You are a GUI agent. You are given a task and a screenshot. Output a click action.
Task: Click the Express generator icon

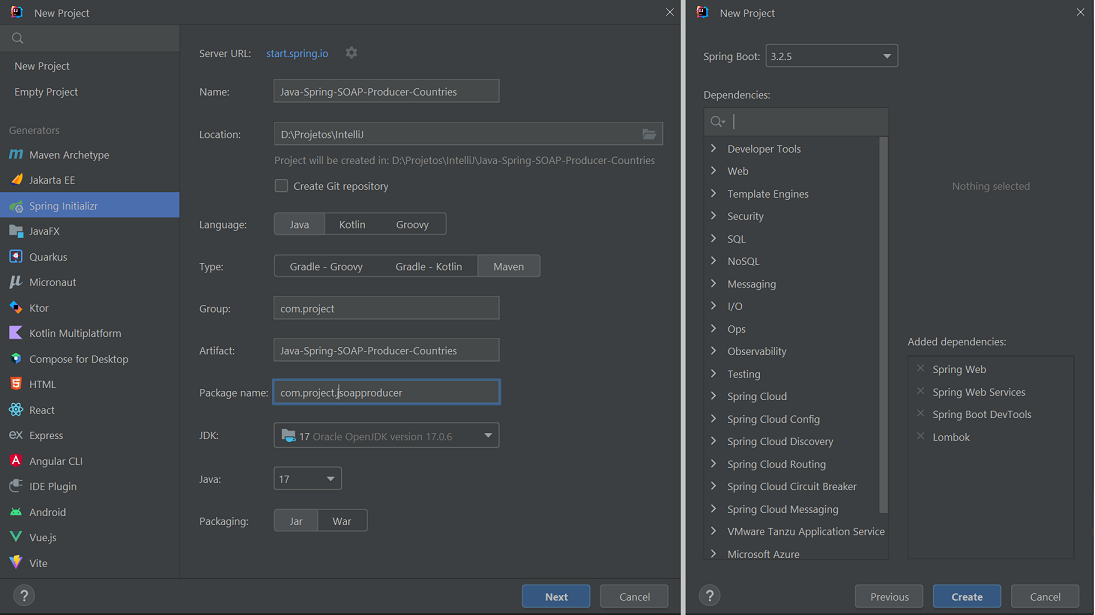pyautogui.click(x=15, y=435)
